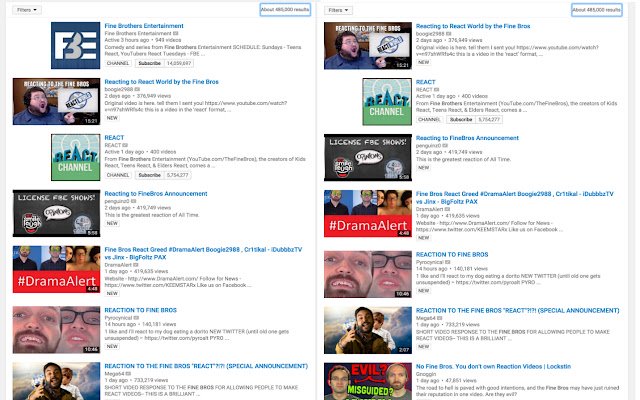Click NEW badge under Mega64 video, right panel
This screenshot has height=400, width=640.
[x=424, y=347]
